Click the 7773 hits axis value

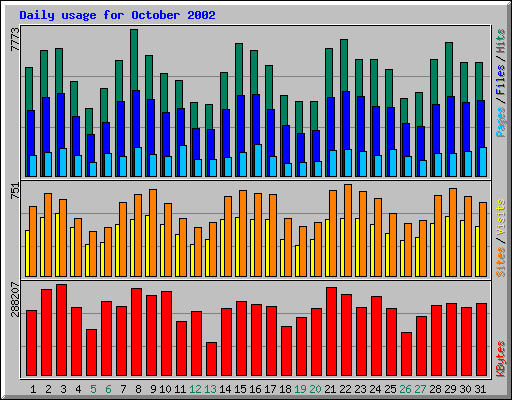[x=15, y=39]
